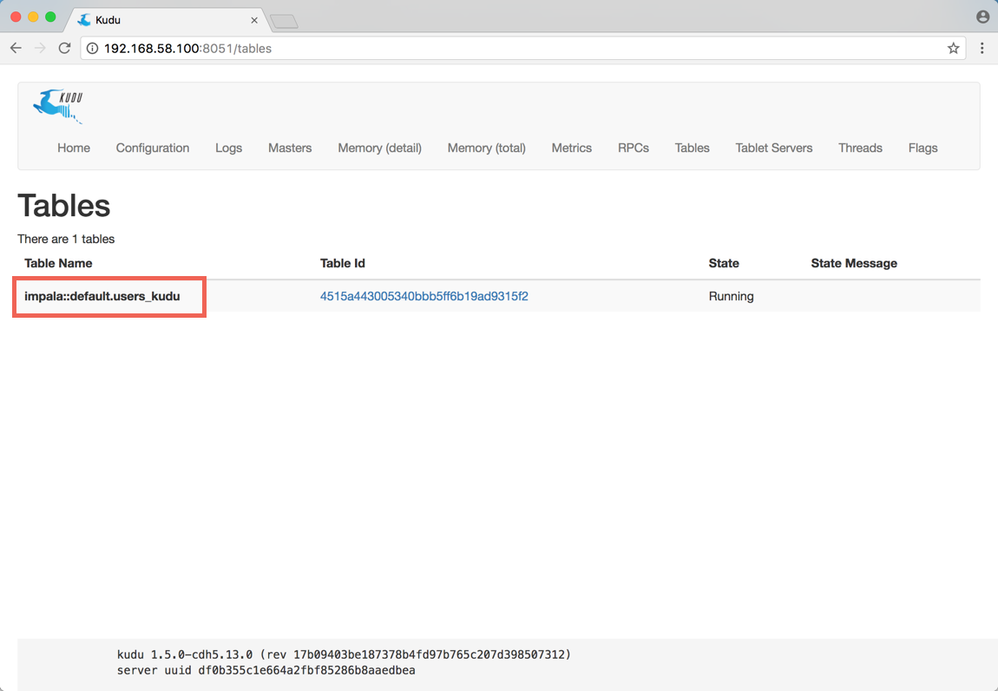
Task: Open the Home navigation link
Action: (x=74, y=148)
